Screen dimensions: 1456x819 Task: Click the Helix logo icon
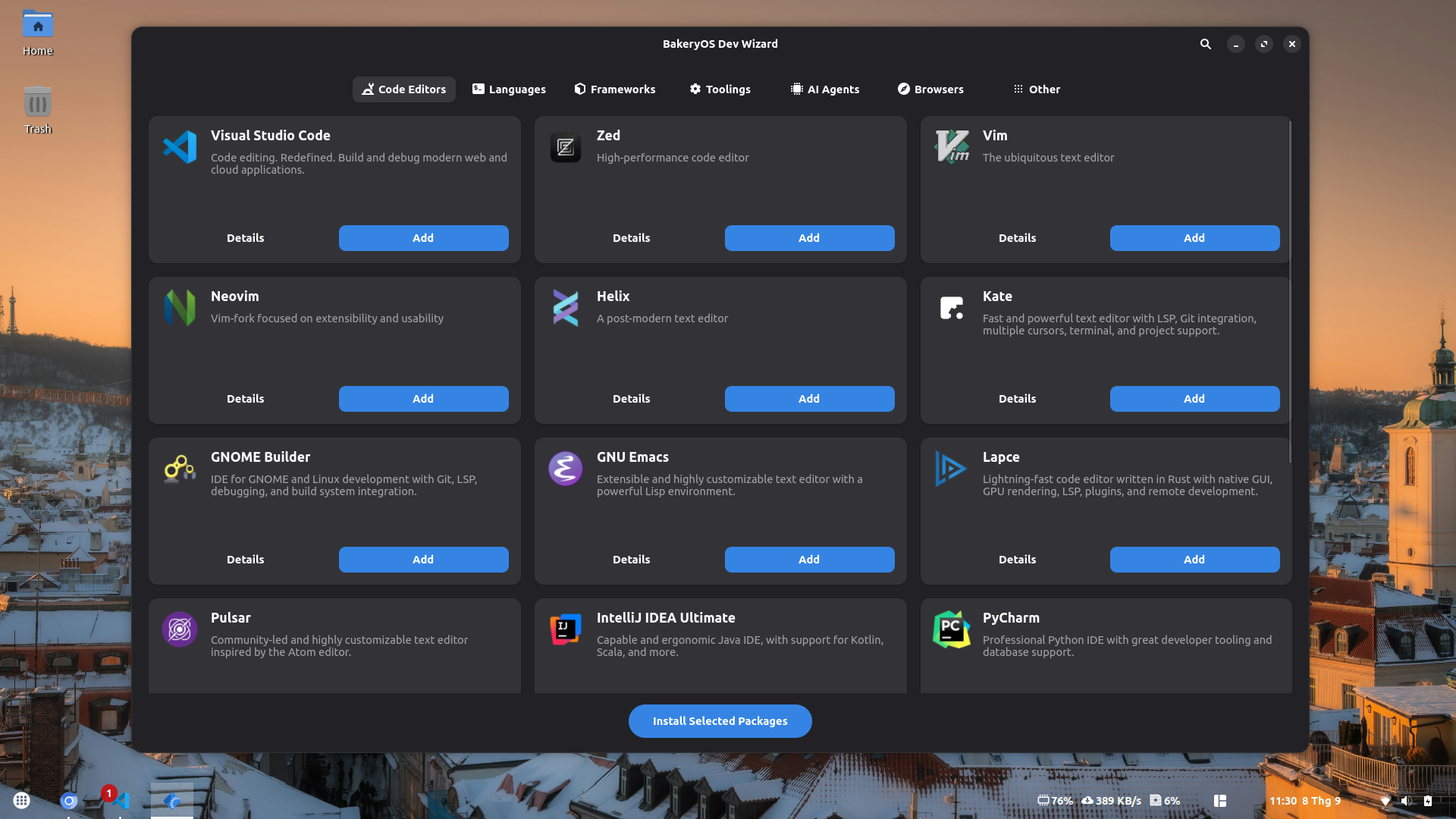click(x=566, y=308)
